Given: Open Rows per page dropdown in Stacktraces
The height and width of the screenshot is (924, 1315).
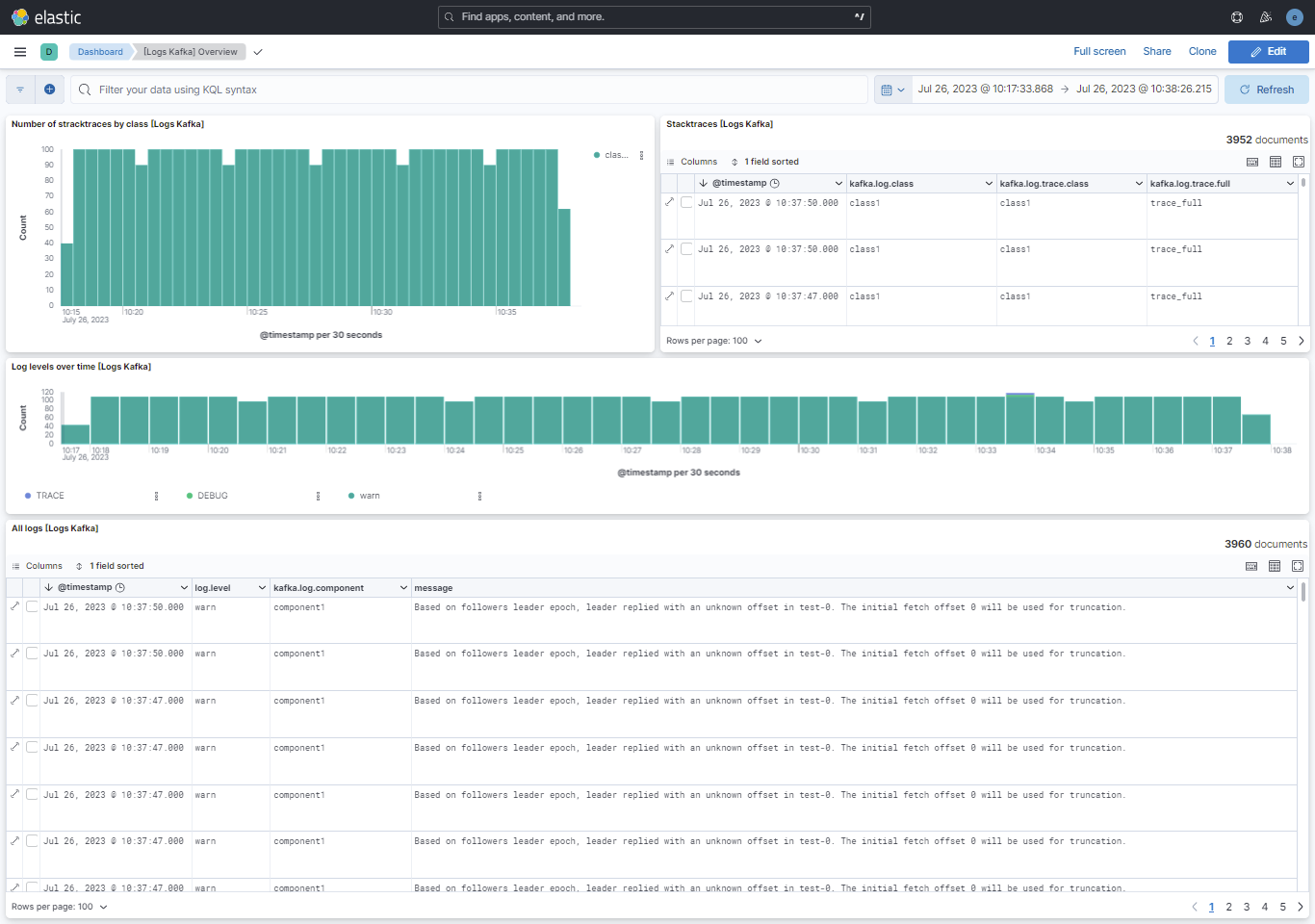Looking at the screenshot, I should click(x=714, y=341).
